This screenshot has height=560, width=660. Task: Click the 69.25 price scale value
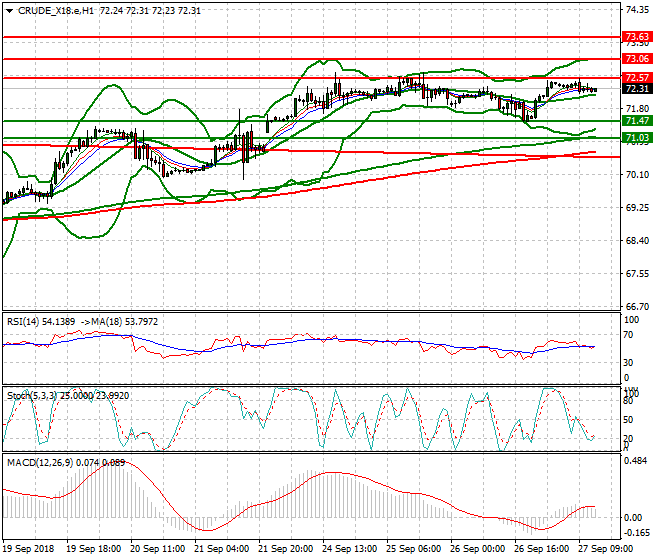click(637, 208)
